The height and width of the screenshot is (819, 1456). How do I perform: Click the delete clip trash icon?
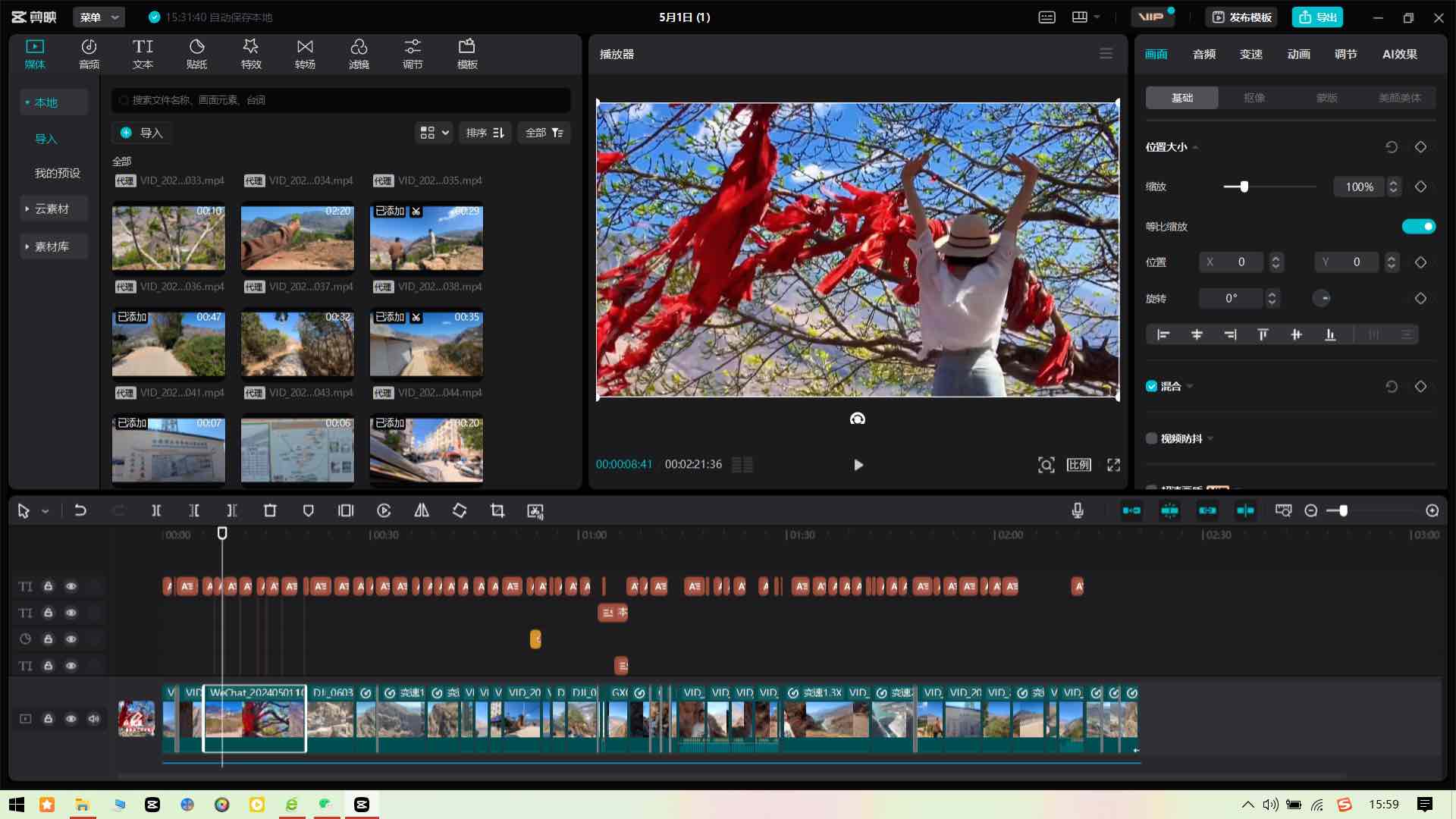270,511
